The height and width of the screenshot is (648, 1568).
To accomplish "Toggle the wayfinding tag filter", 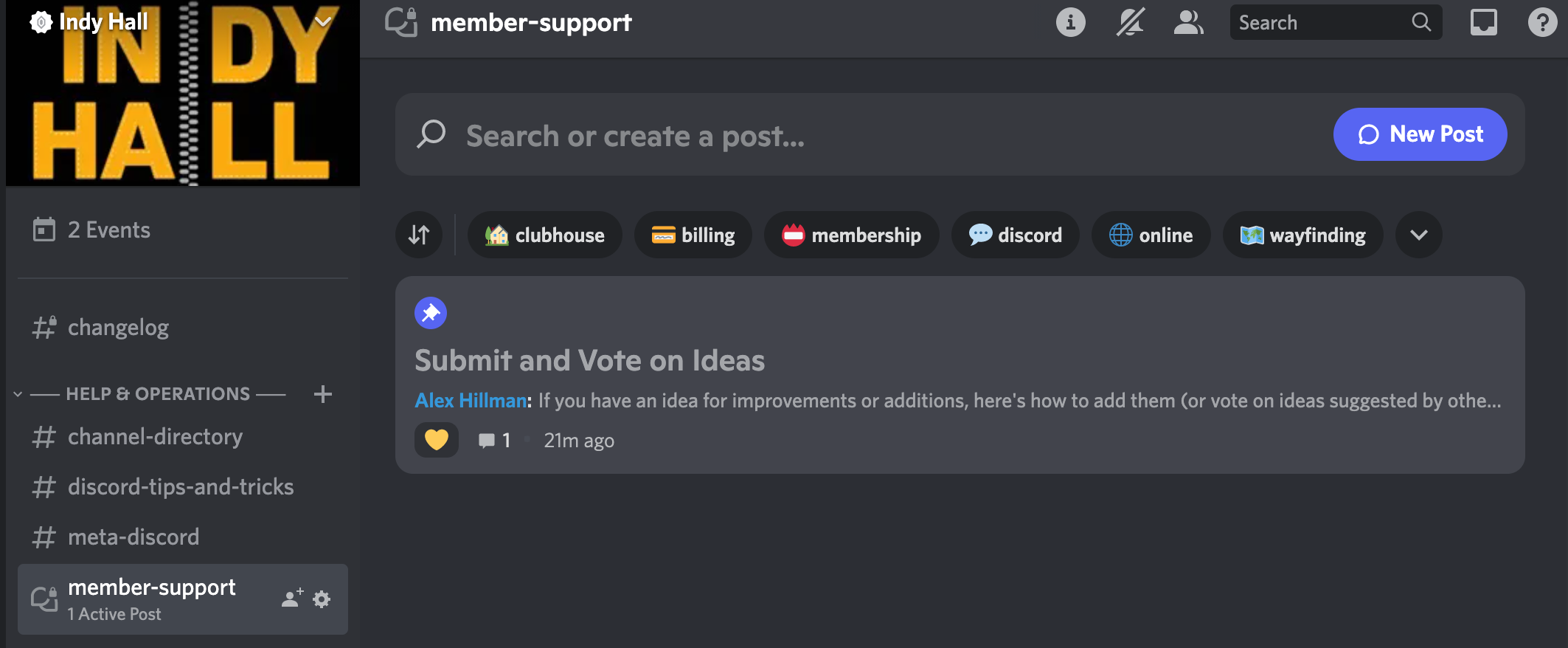I will pos(1302,235).
